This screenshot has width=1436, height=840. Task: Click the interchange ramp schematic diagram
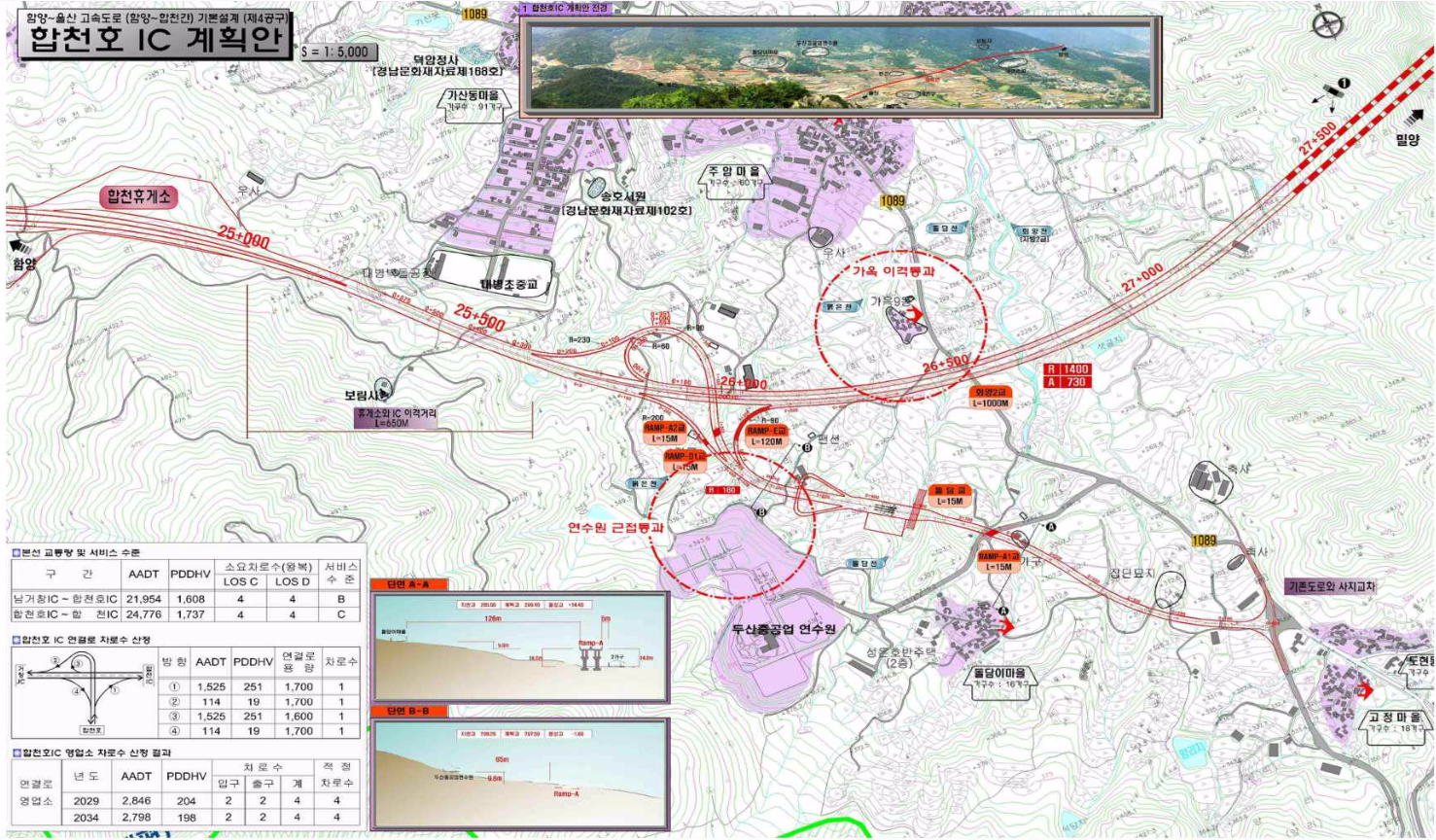point(86,690)
